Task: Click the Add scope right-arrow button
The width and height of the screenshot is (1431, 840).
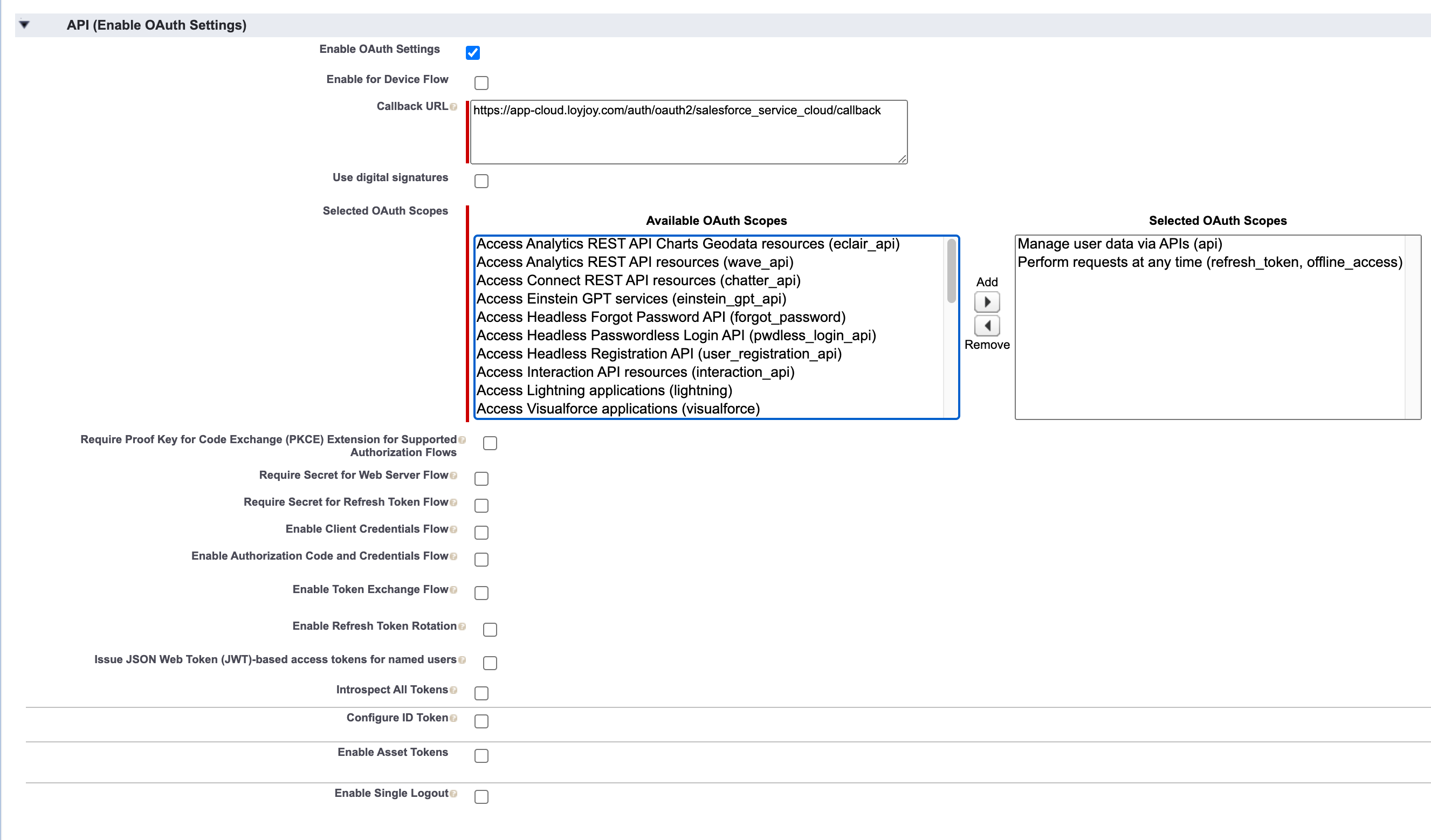Action: 987,301
